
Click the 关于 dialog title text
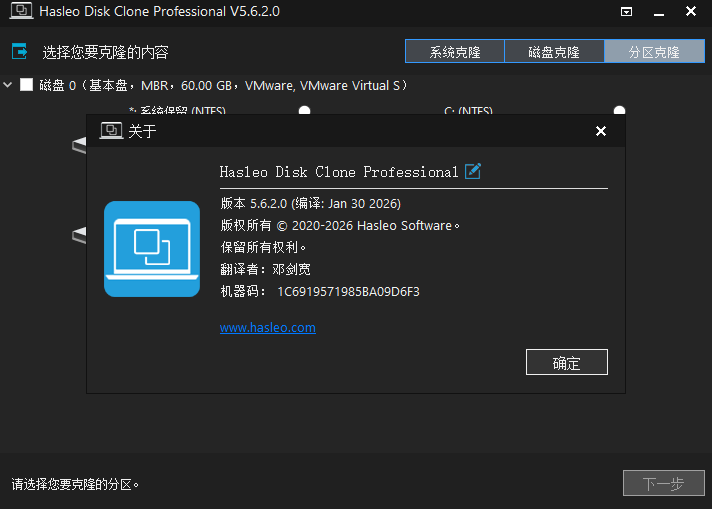[x=142, y=131]
